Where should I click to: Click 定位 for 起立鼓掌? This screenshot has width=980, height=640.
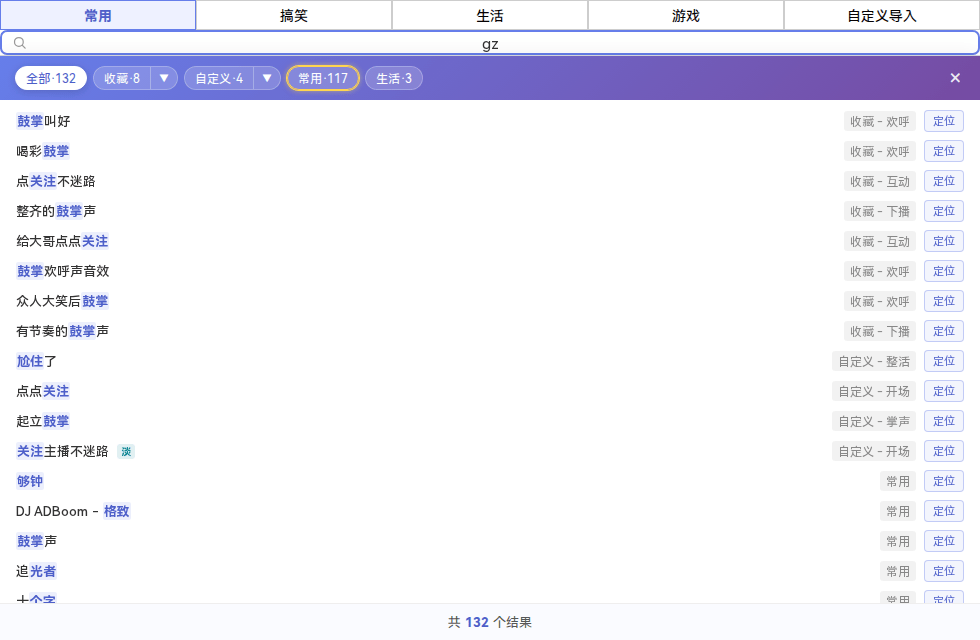coord(944,421)
